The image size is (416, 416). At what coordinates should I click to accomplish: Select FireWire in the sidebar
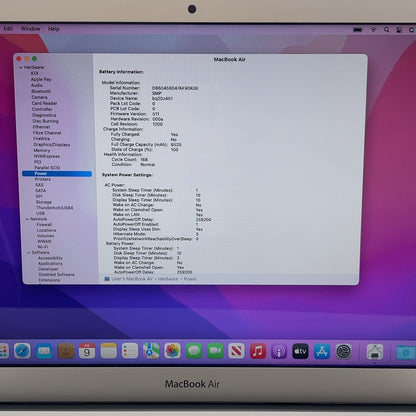coord(41,139)
